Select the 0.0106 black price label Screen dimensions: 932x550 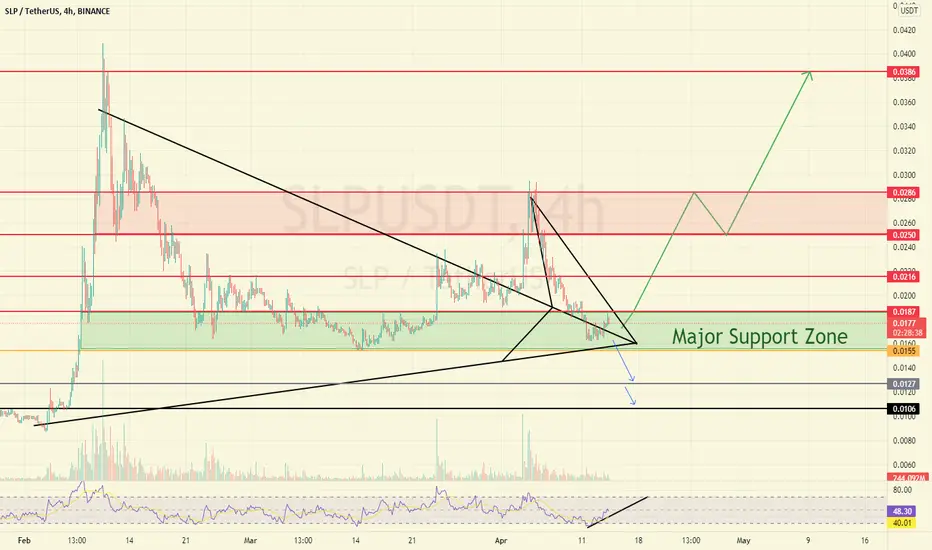click(x=903, y=409)
